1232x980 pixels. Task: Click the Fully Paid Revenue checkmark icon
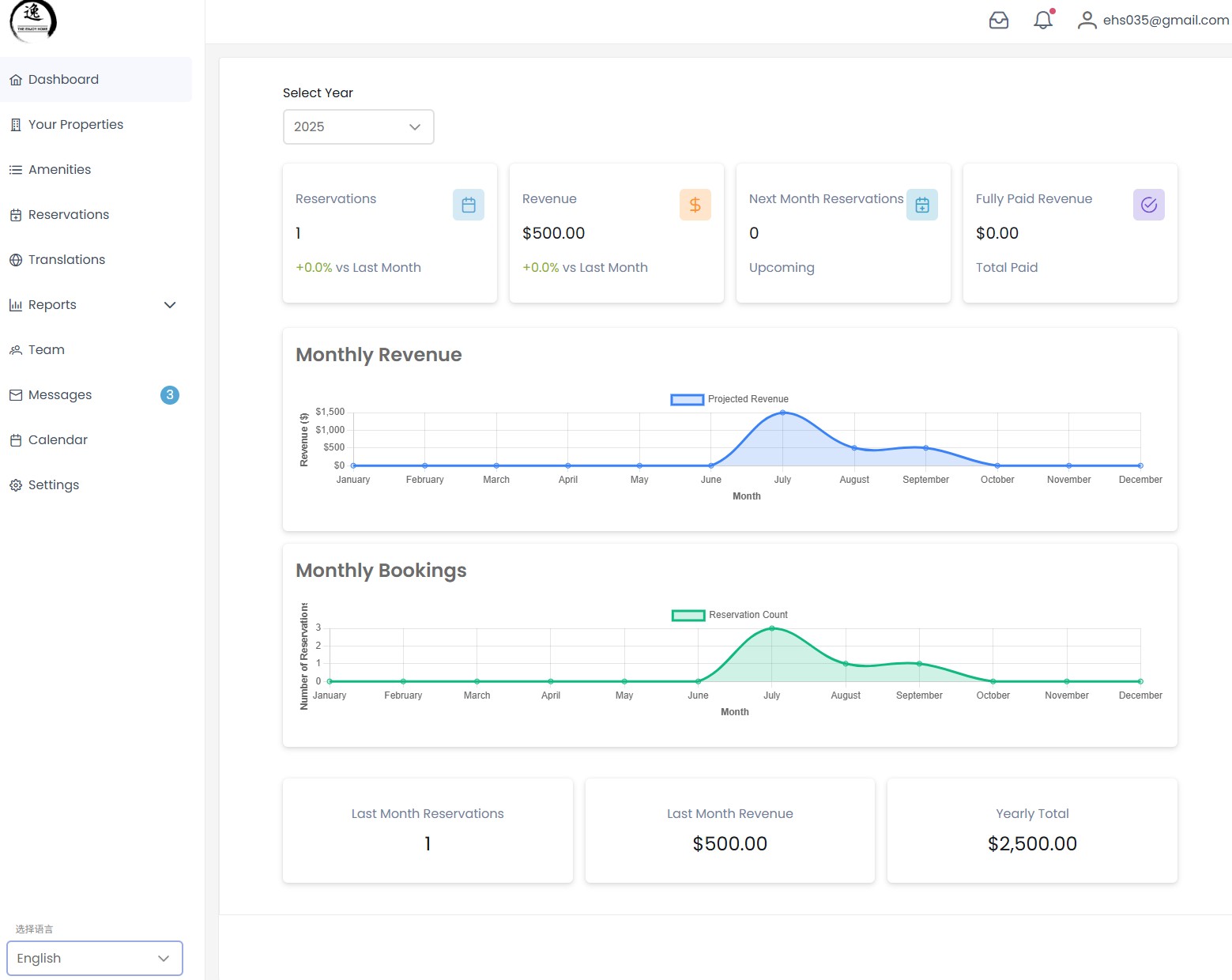coord(1148,205)
